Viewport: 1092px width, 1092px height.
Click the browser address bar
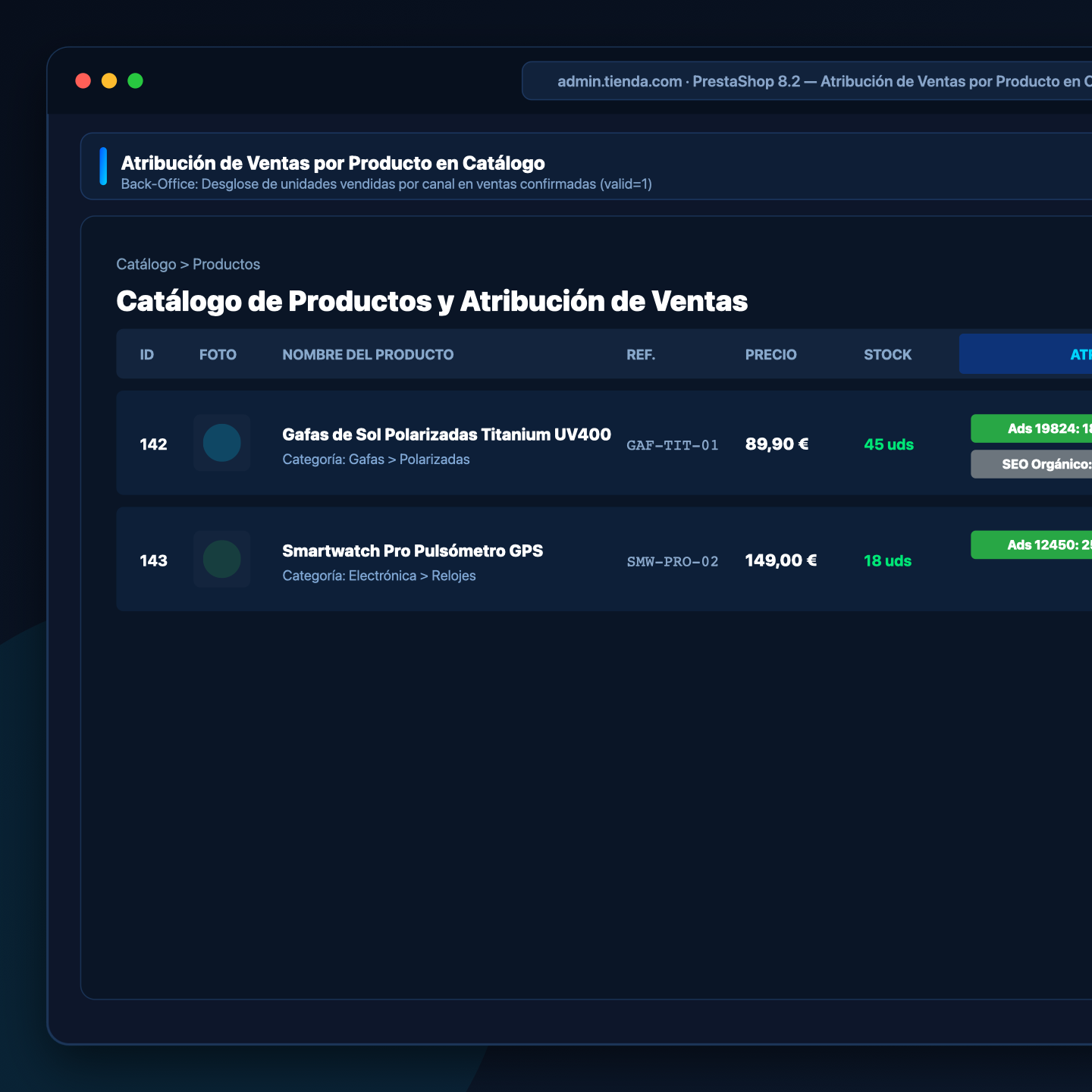tap(807, 81)
